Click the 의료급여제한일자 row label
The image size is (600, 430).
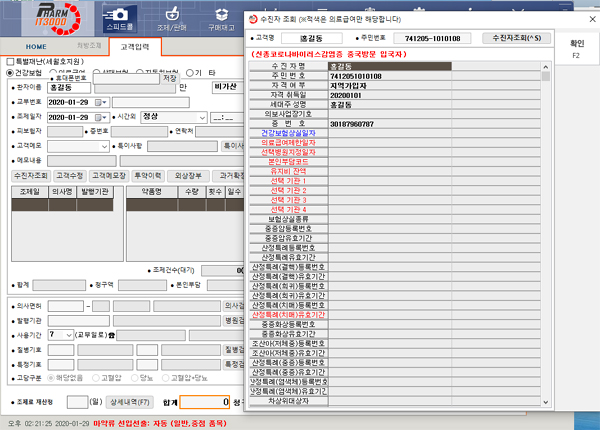click(289, 143)
